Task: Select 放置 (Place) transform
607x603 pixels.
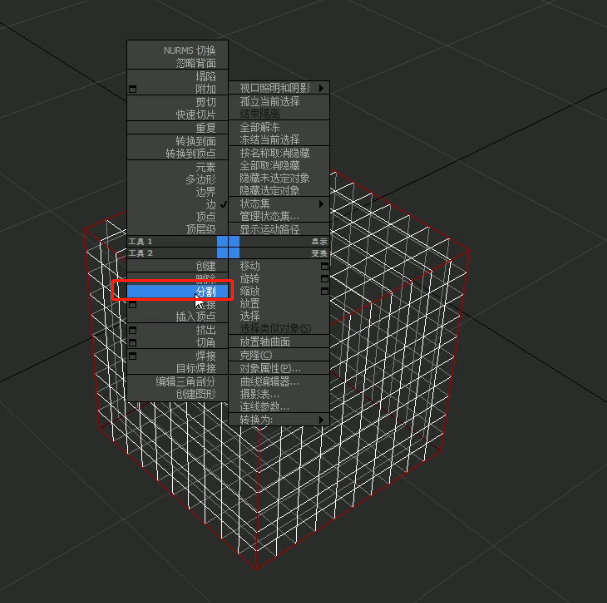Action: [250, 303]
